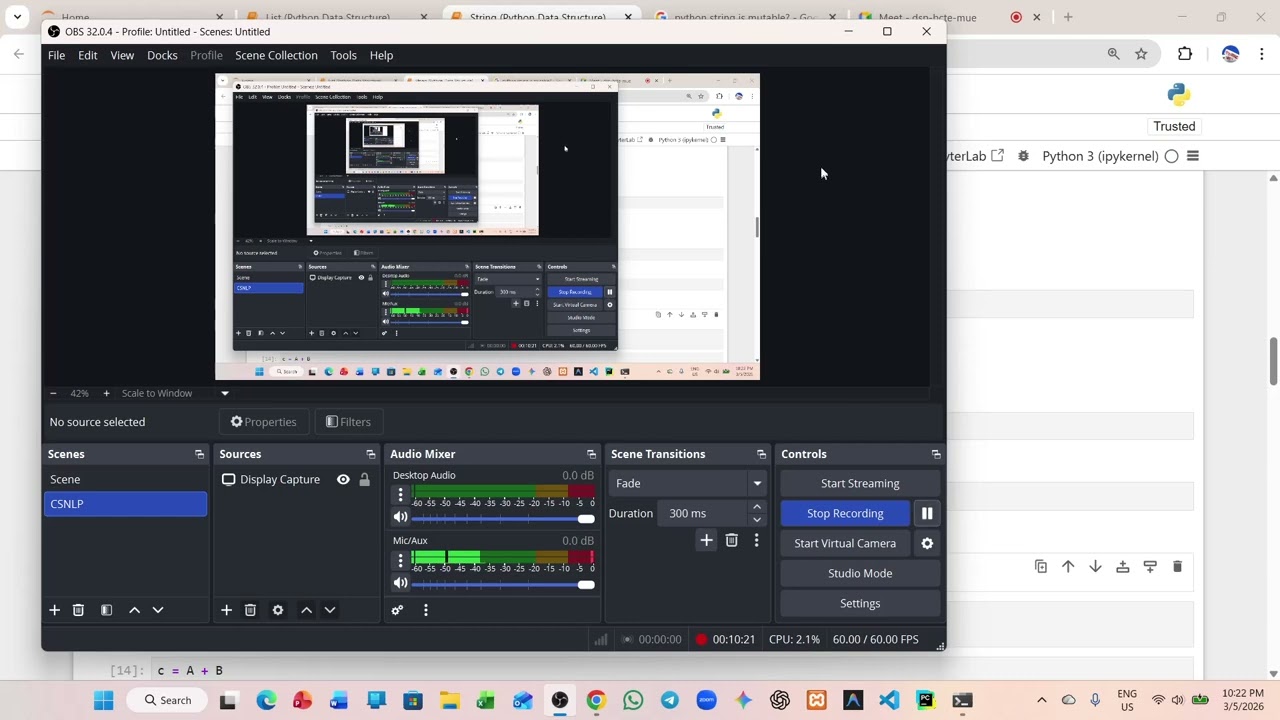
Task: Remove selected source with trash icon
Action: [250, 610]
